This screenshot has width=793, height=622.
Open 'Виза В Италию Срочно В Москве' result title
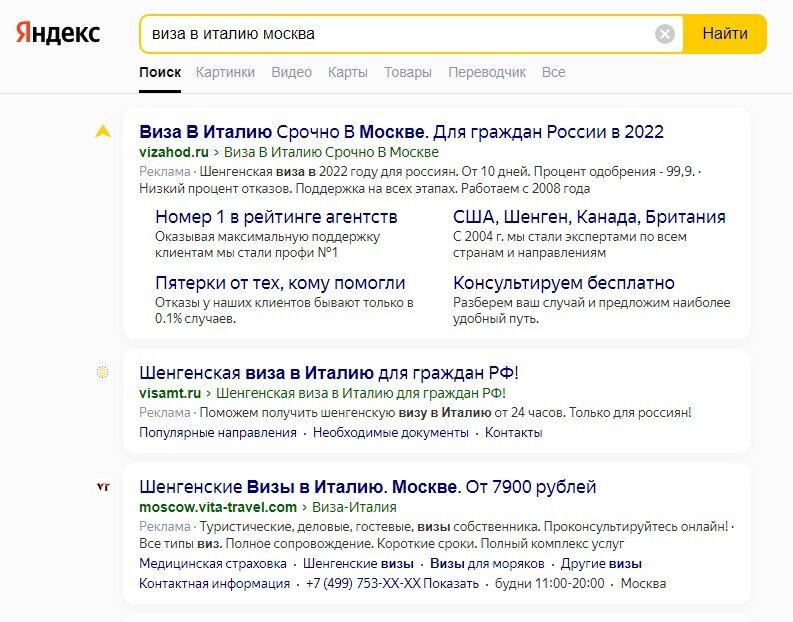(401, 131)
